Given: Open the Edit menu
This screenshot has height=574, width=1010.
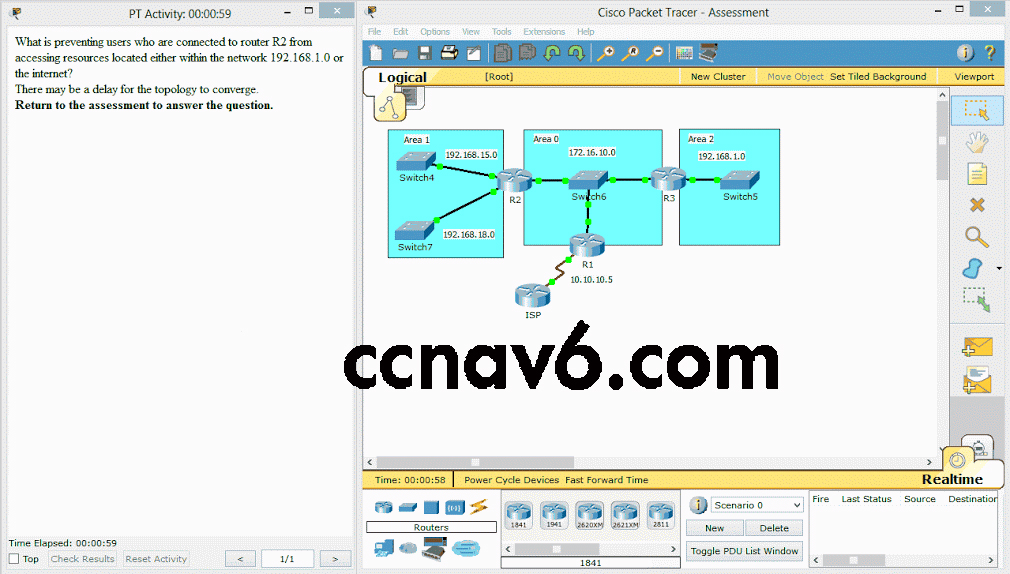Looking at the screenshot, I should click(x=401, y=32).
